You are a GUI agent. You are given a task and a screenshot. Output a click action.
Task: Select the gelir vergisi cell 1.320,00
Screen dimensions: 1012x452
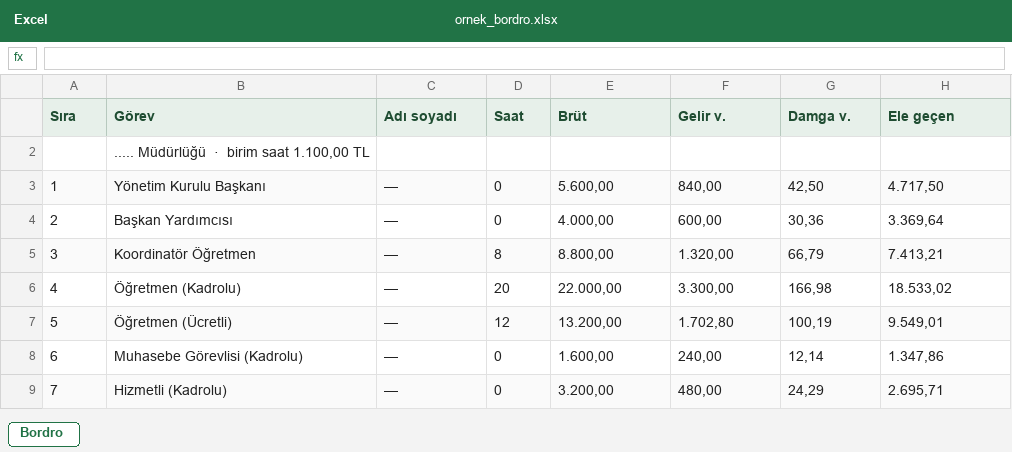pyautogui.click(x=725, y=255)
